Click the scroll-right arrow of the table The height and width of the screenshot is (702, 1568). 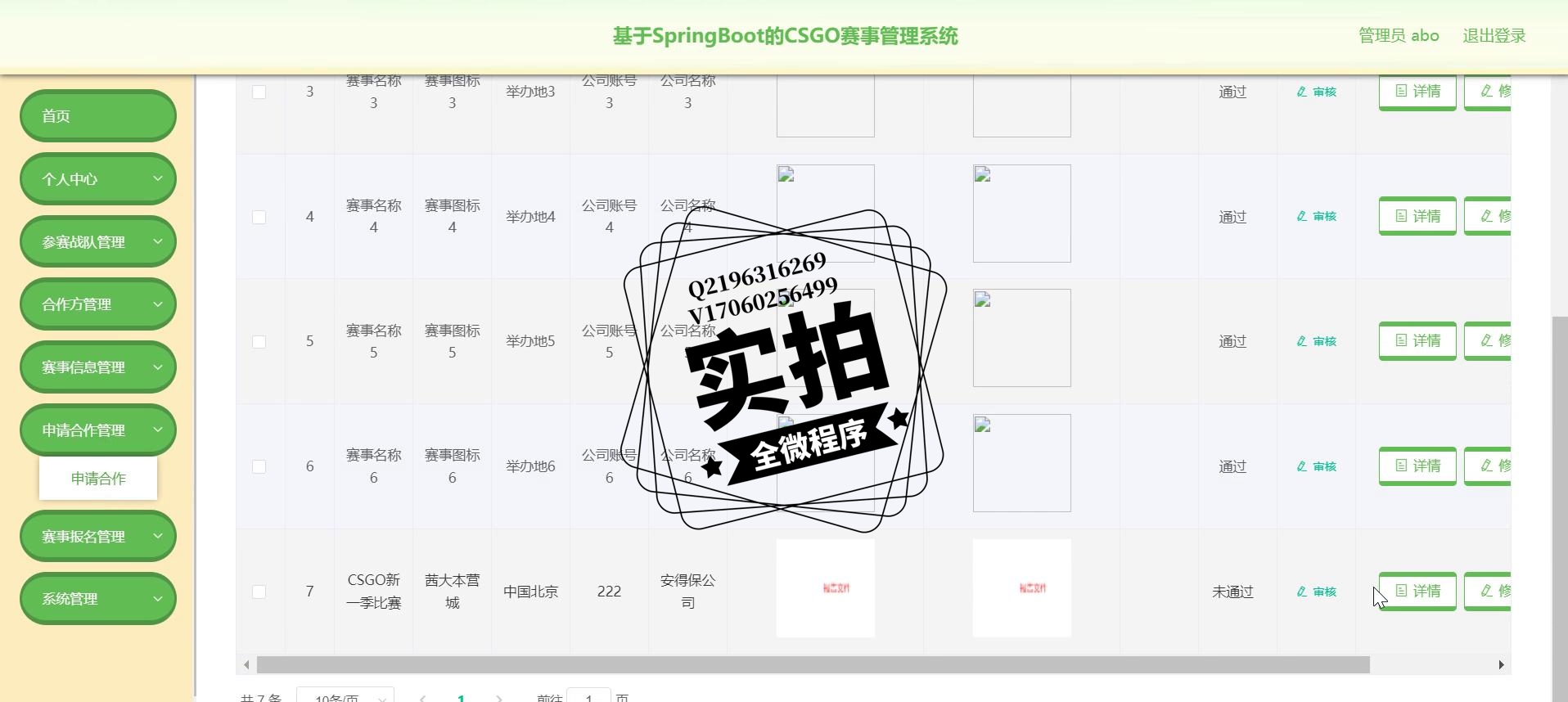[1501, 664]
